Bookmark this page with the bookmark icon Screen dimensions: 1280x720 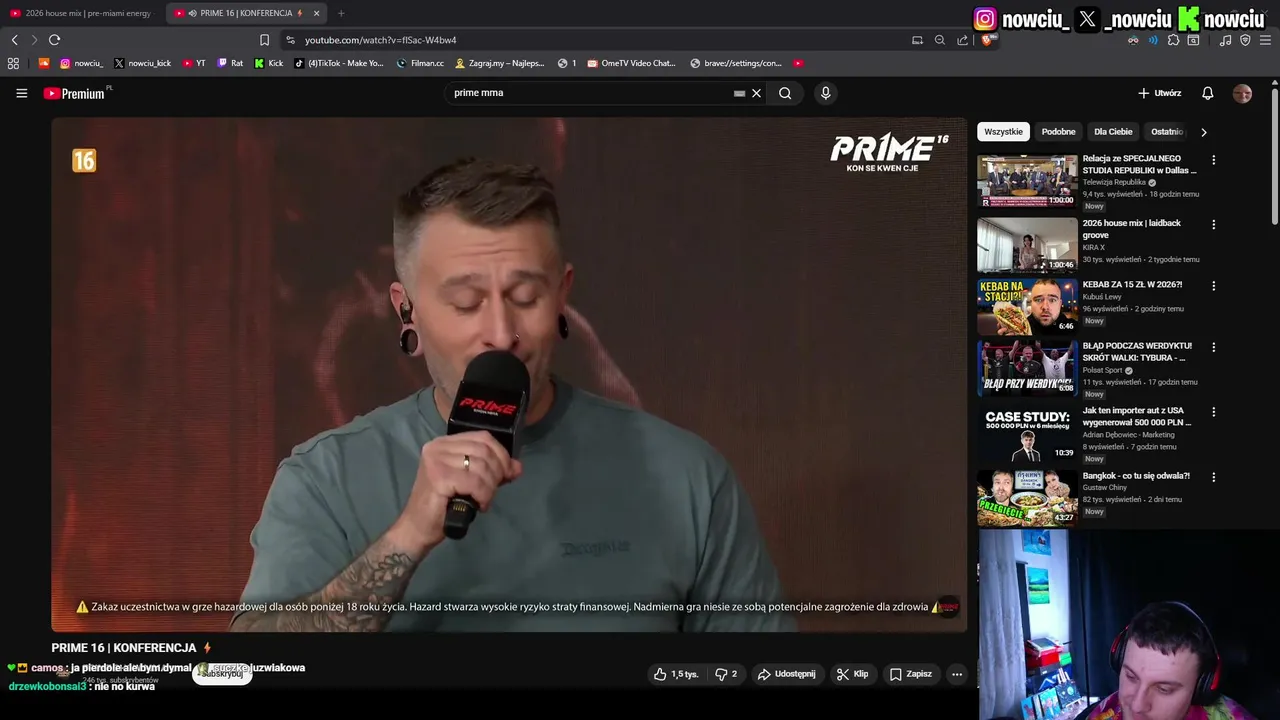coord(264,40)
